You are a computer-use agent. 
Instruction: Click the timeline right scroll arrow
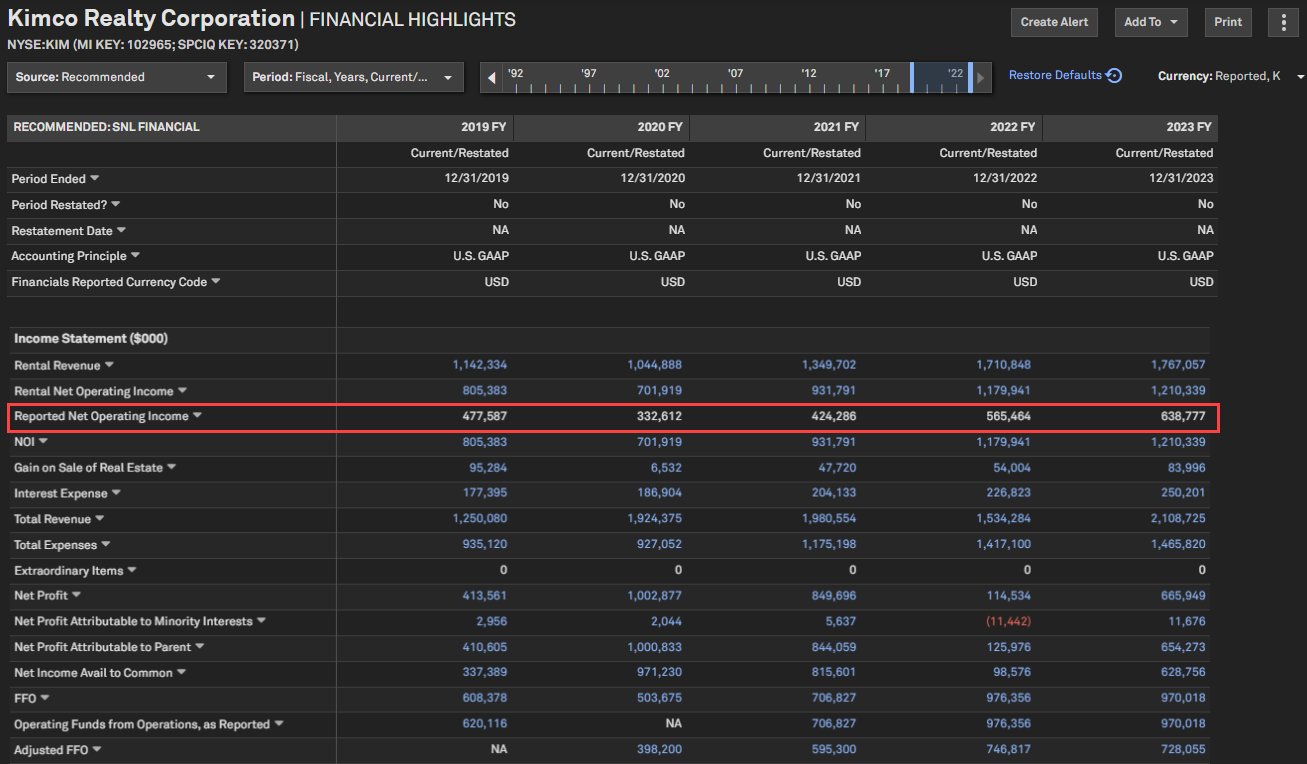[981, 78]
